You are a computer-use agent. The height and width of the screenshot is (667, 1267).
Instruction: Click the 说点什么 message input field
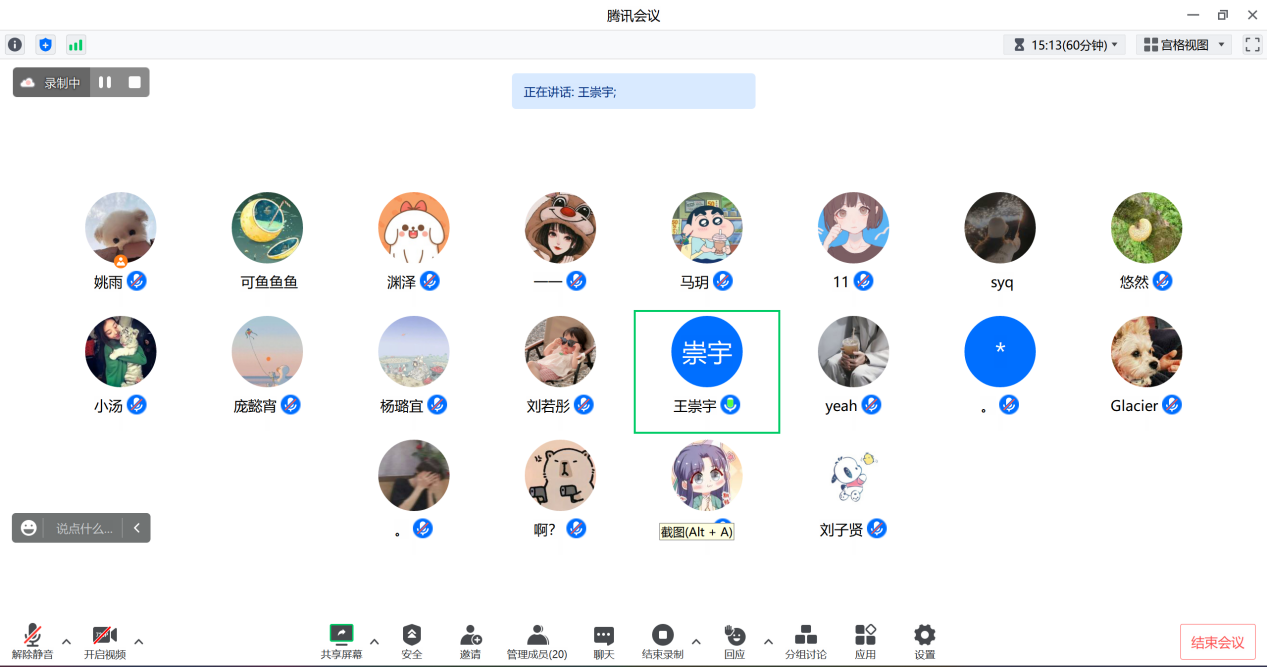click(x=84, y=528)
